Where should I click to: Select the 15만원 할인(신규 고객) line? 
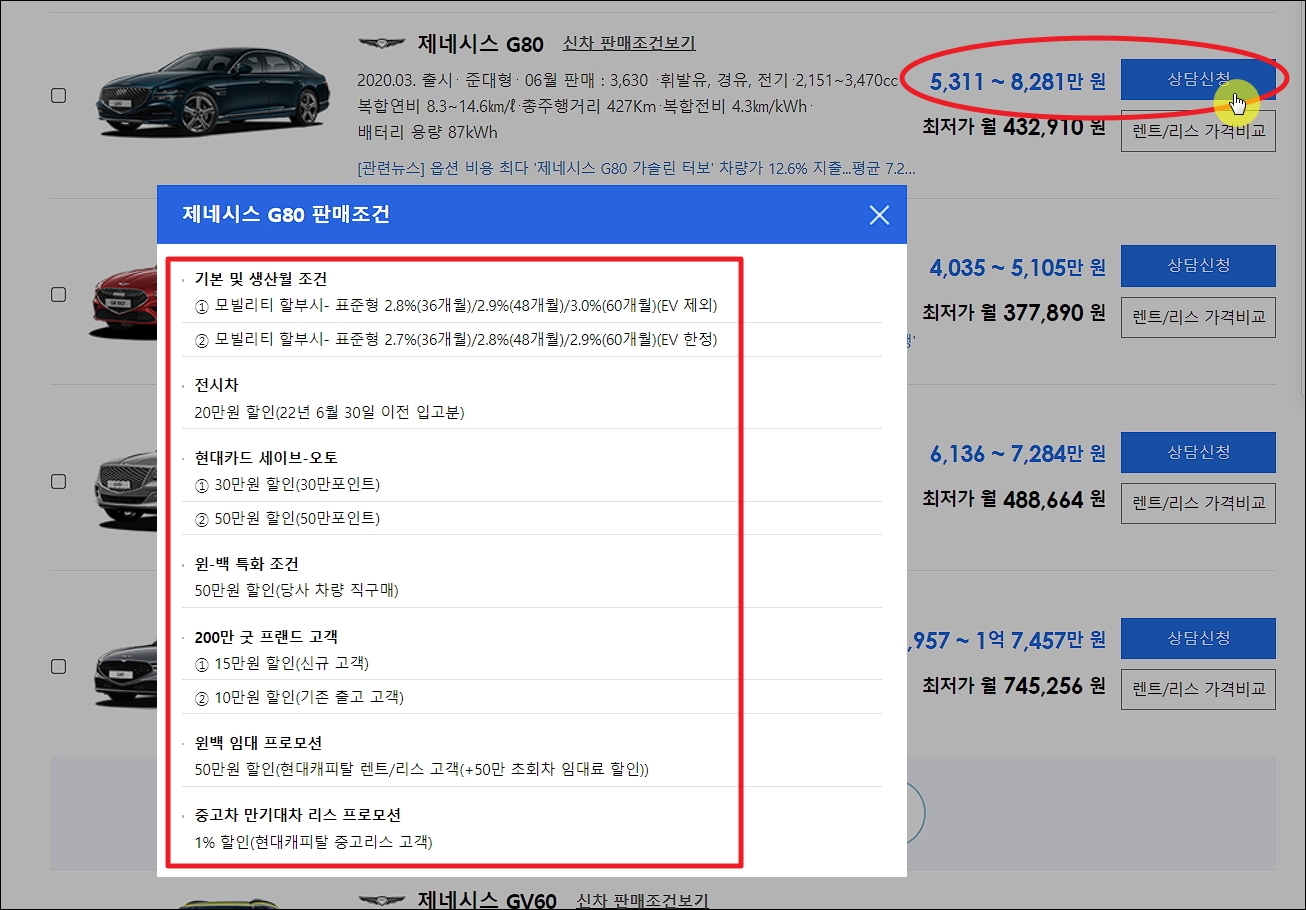(x=283, y=663)
